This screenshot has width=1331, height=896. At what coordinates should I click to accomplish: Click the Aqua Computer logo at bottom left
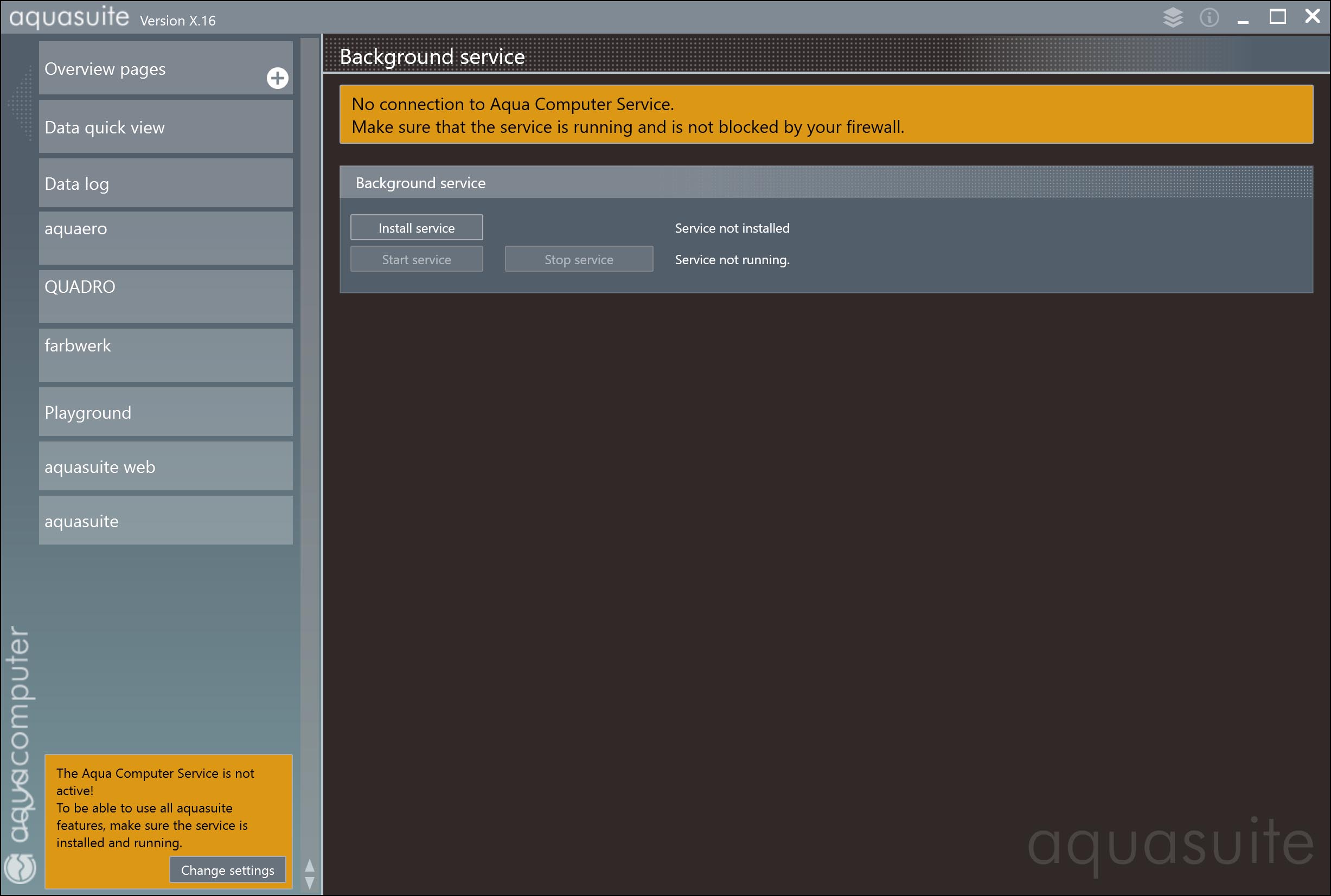(21, 867)
